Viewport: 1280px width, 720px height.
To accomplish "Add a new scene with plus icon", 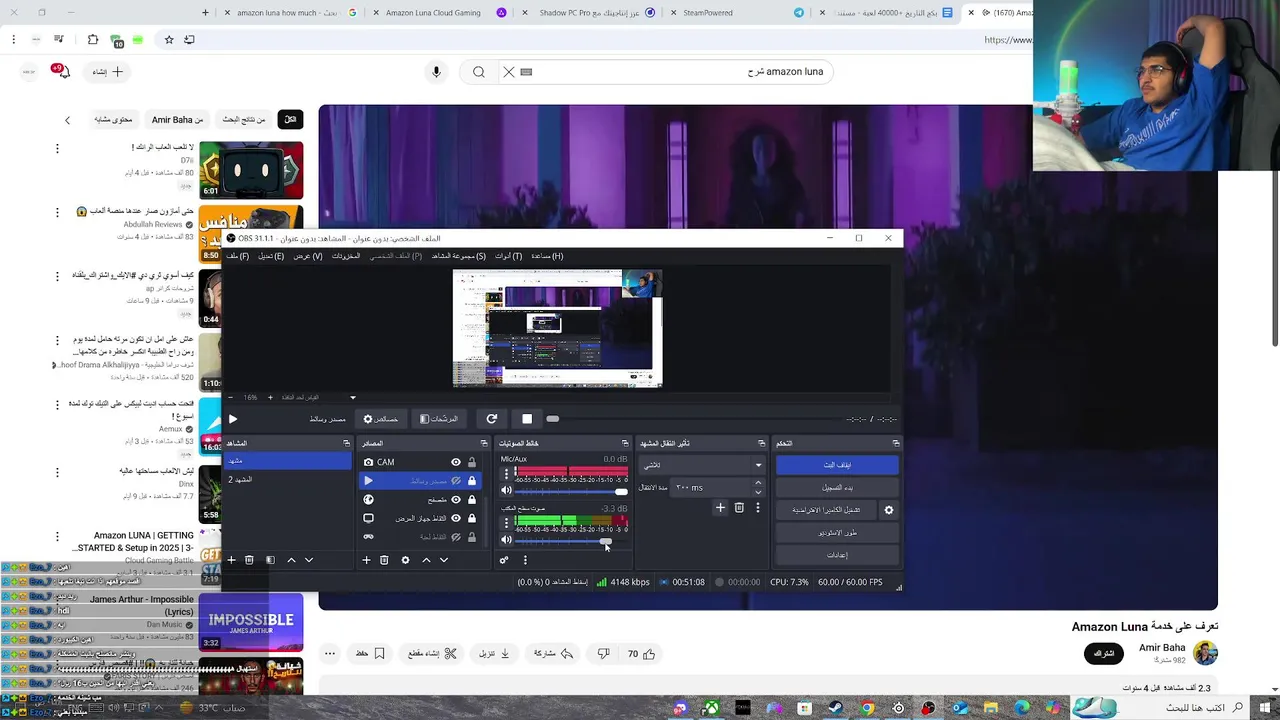I will coord(231,560).
